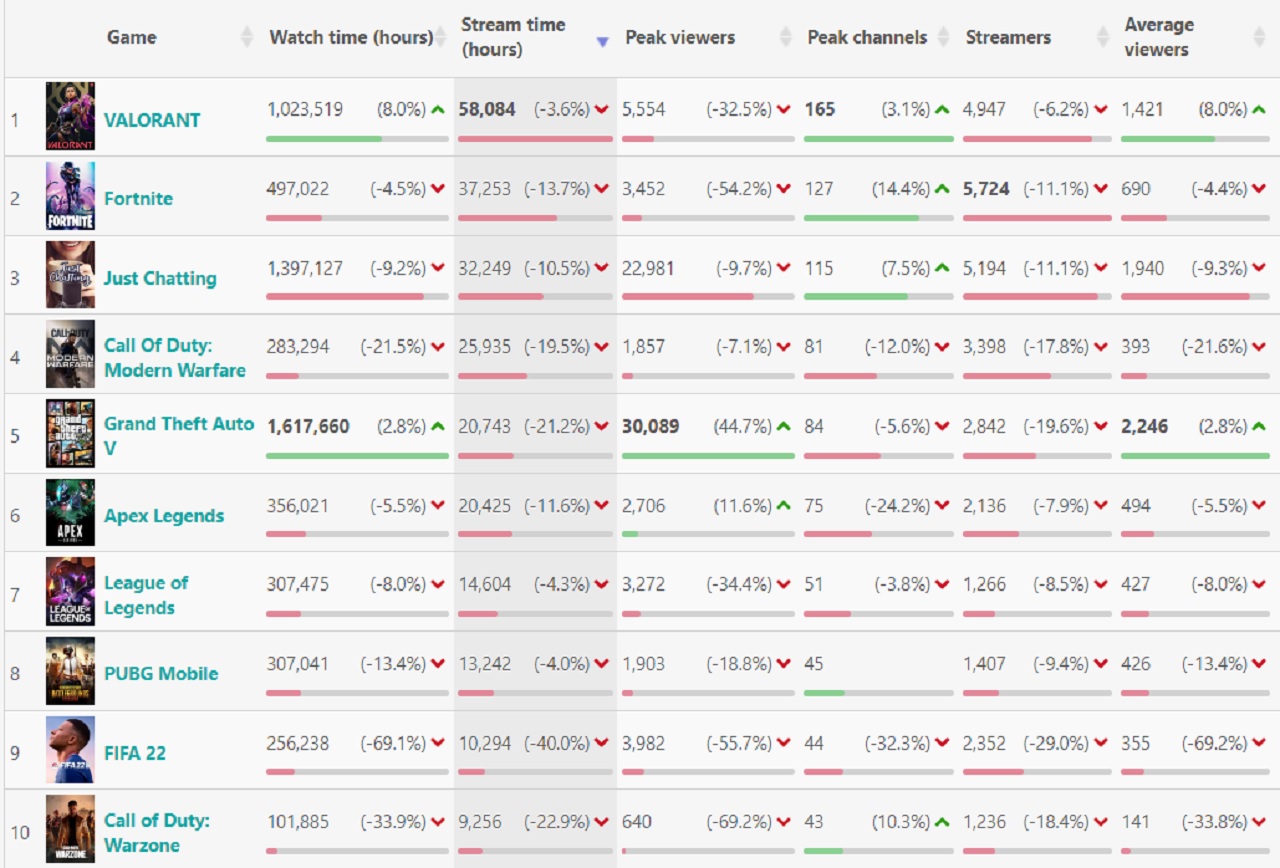Open the Just Chatting link
Viewport: 1280px width, 868px height.
pyautogui.click(x=160, y=278)
